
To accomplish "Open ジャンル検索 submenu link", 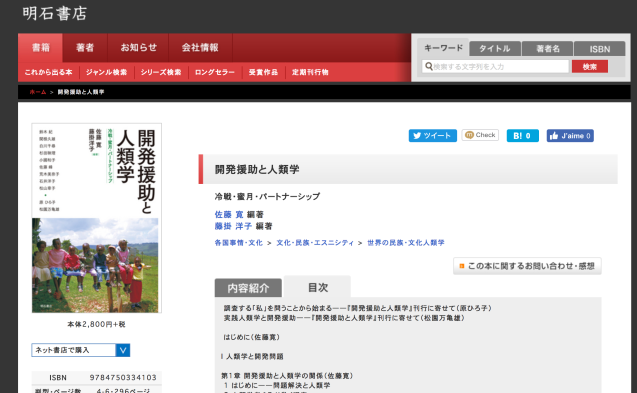I will tap(106, 72).
